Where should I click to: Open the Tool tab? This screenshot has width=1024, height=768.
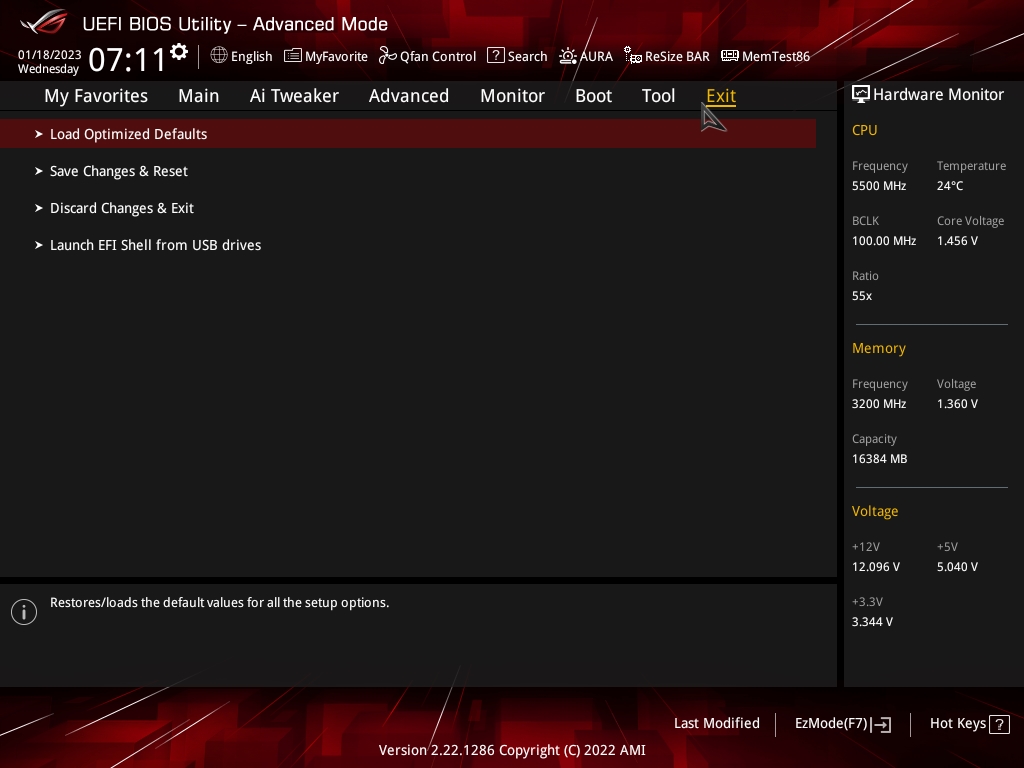(658, 96)
